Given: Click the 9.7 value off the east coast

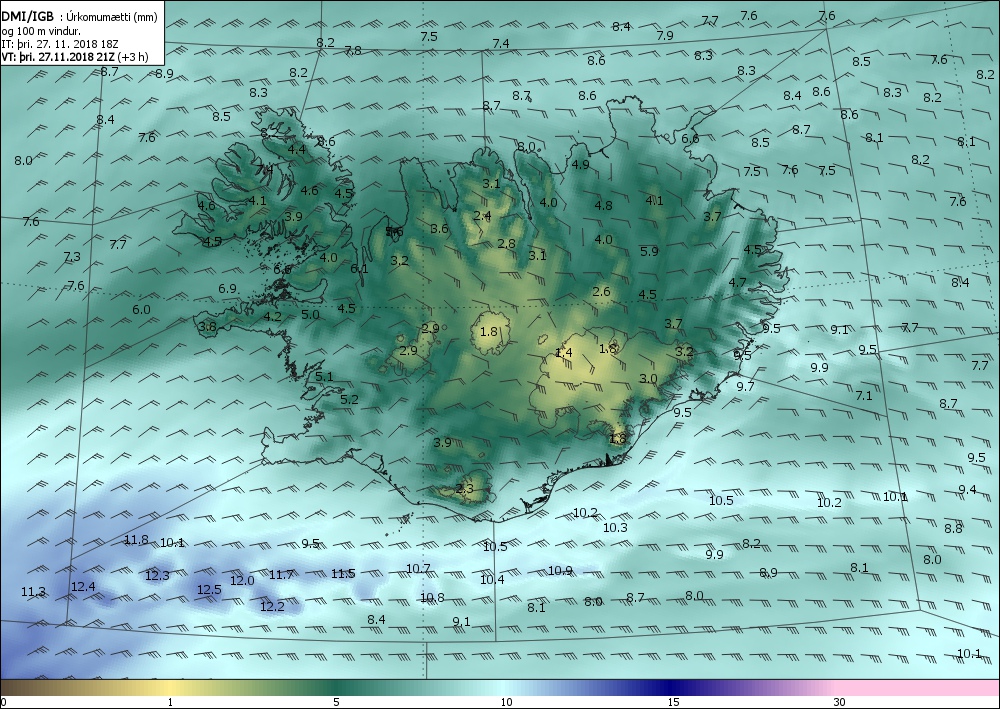Looking at the screenshot, I should (x=745, y=387).
